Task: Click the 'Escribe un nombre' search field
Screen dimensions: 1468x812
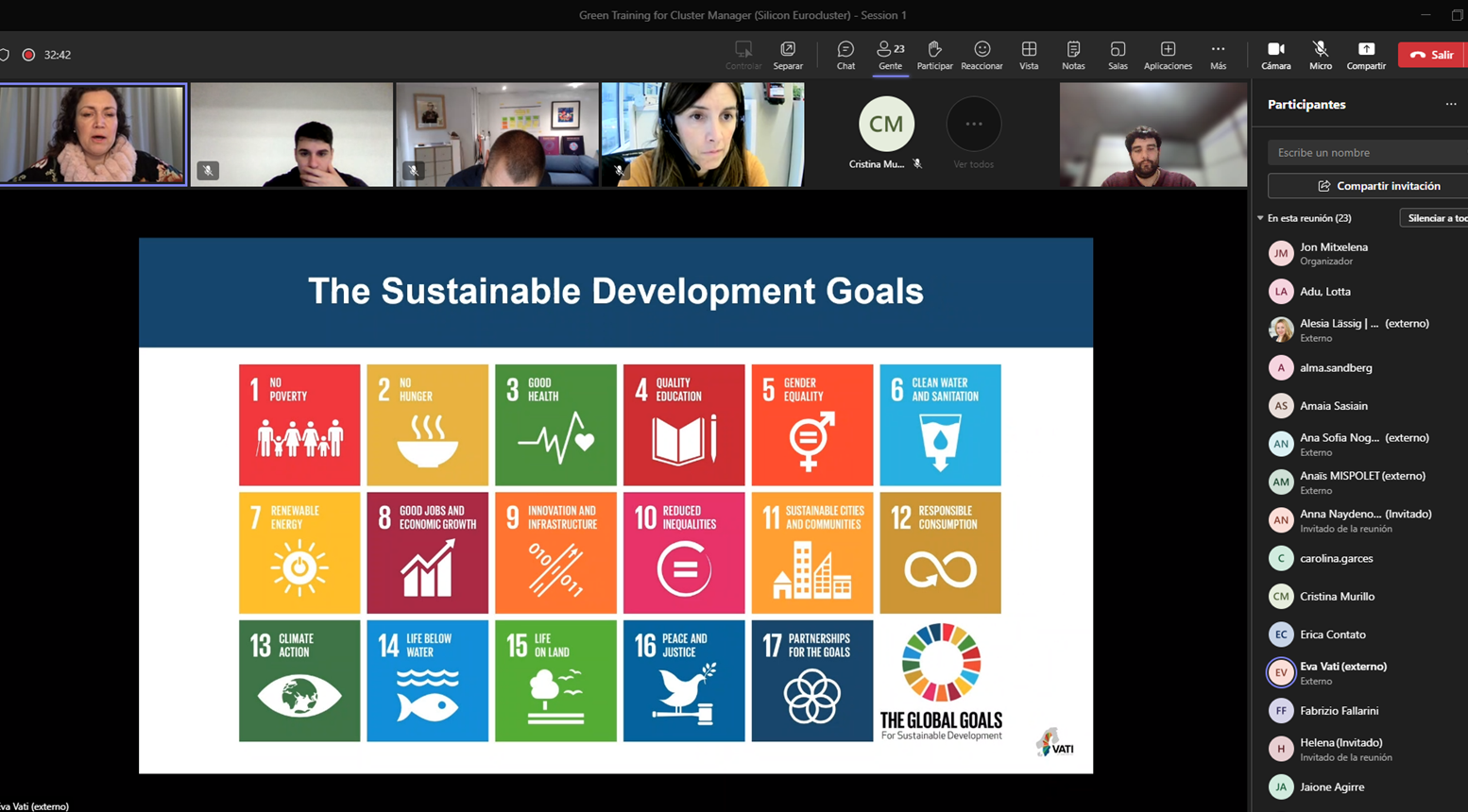Action: pyautogui.click(x=1366, y=152)
